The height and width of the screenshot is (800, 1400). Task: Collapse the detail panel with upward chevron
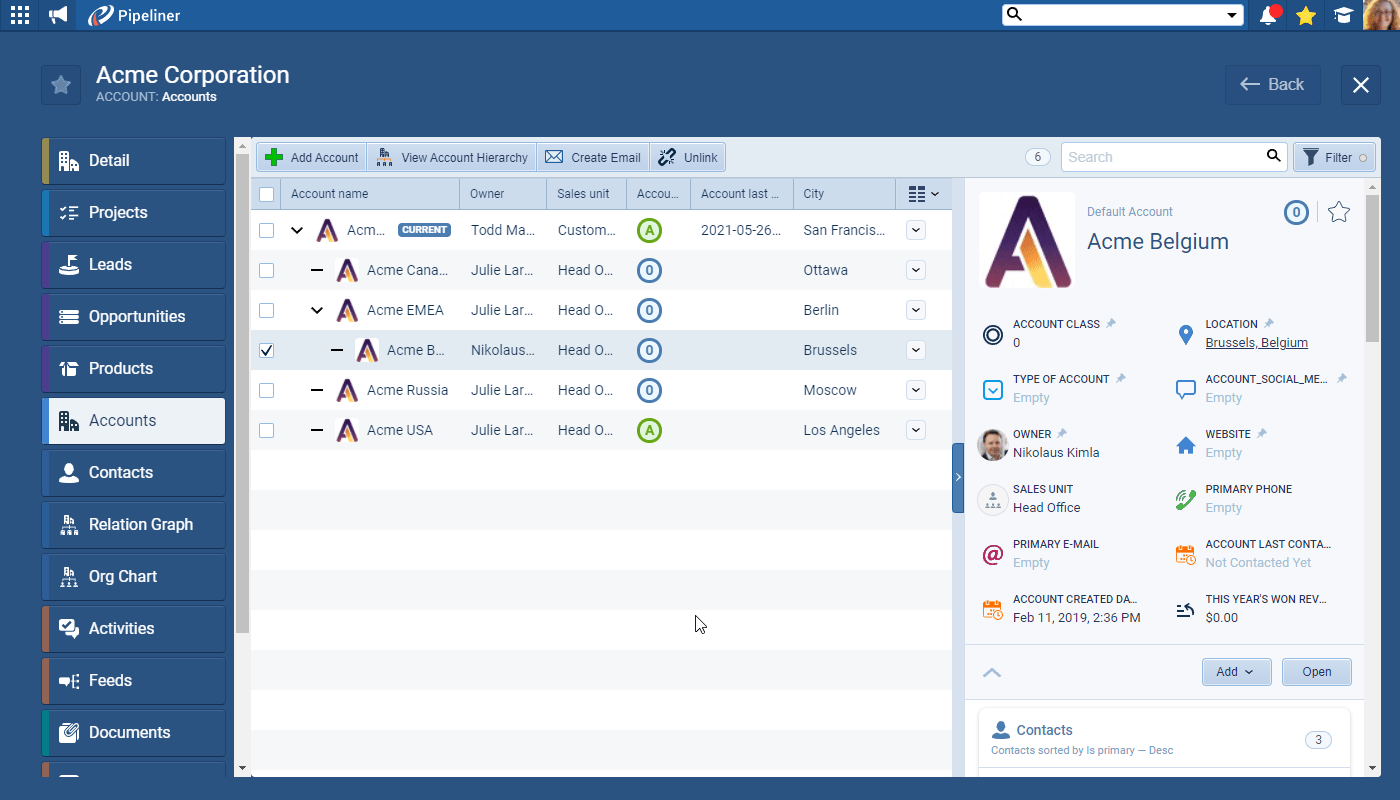pos(992,672)
